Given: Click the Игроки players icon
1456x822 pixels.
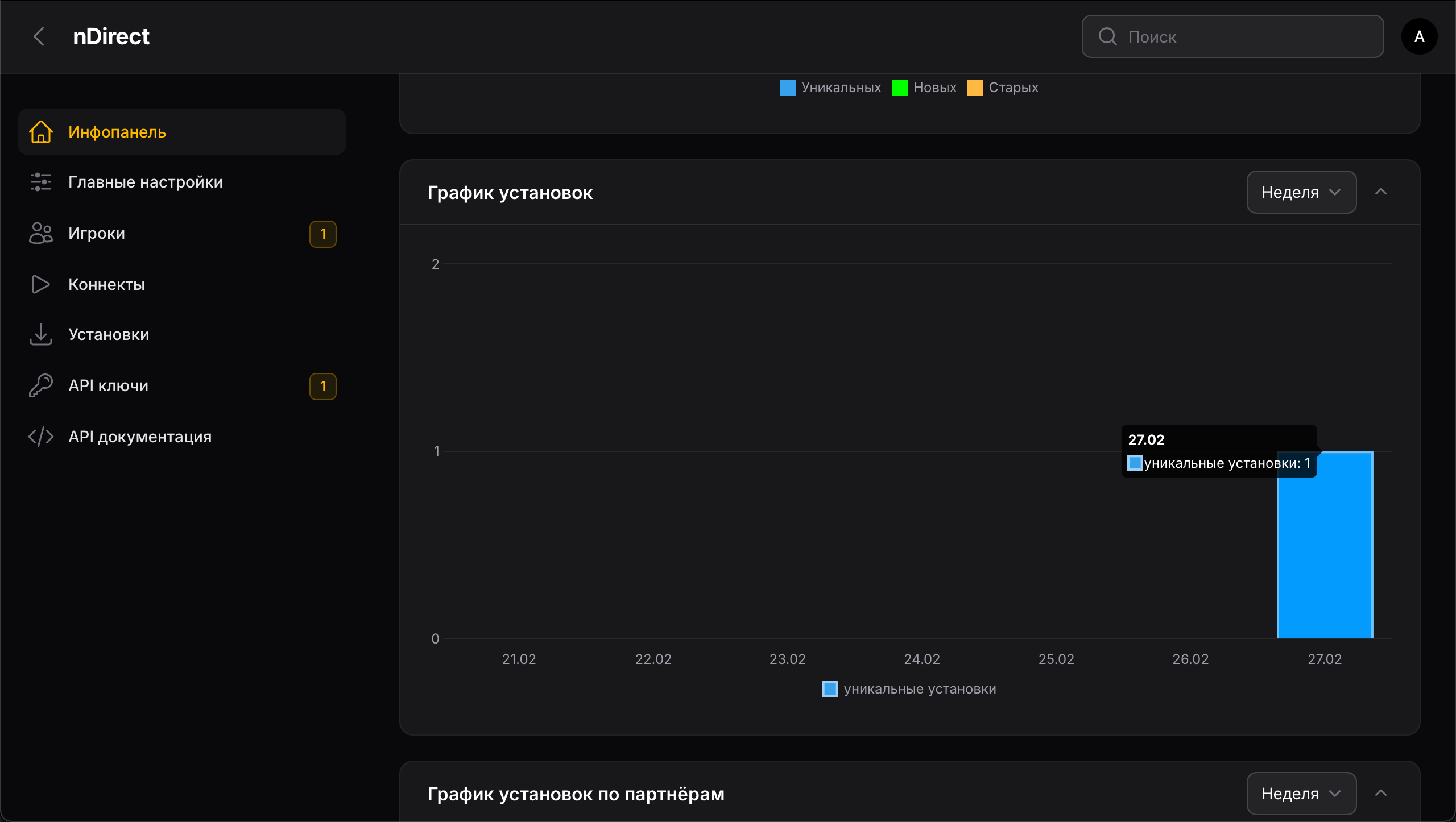Looking at the screenshot, I should (40, 233).
